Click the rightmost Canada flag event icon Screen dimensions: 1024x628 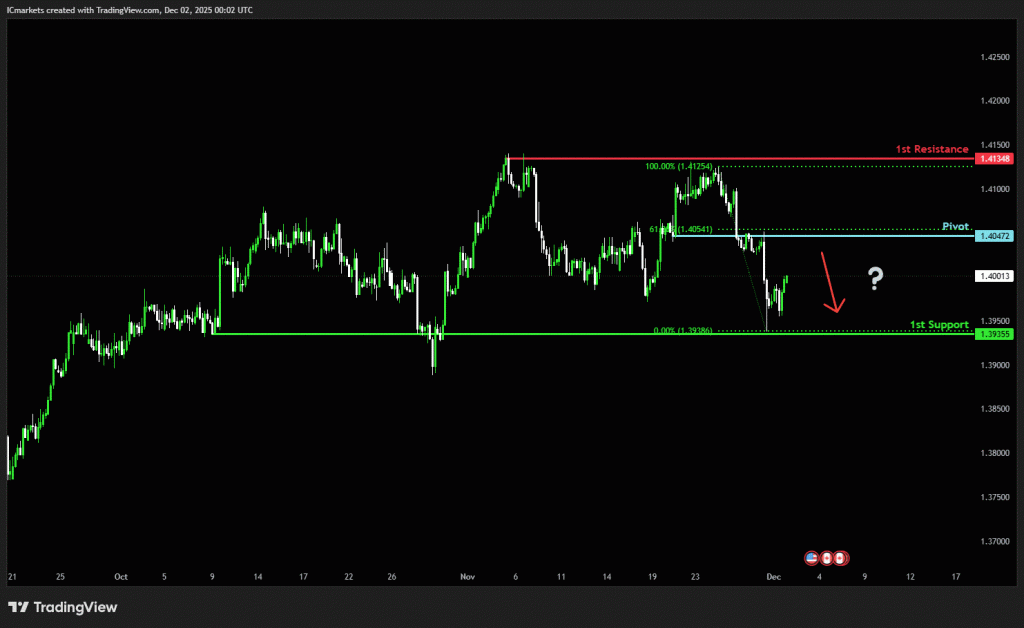coord(841,556)
